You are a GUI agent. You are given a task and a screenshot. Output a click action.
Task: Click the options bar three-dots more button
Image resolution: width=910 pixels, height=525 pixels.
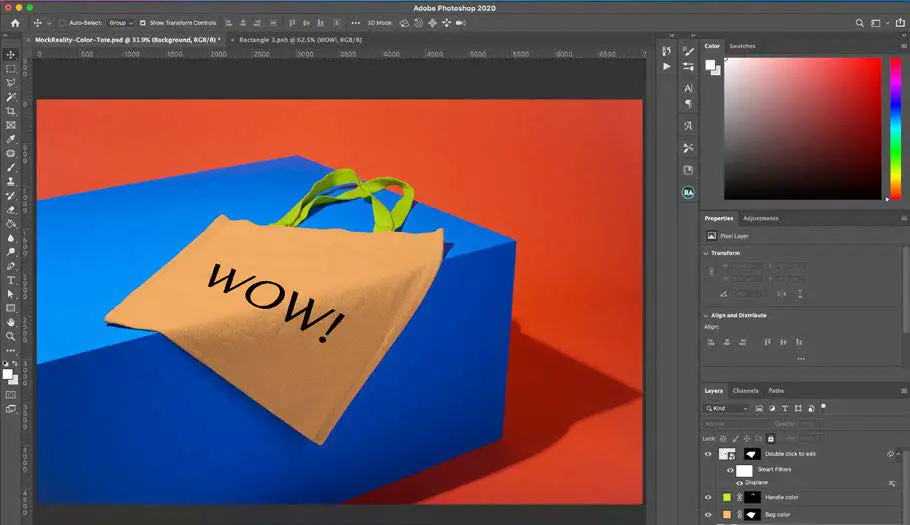tap(355, 23)
